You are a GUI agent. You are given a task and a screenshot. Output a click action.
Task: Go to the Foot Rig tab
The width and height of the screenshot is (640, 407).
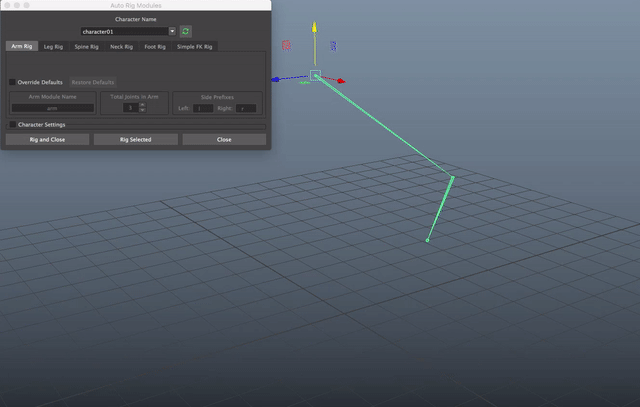click(155, 47)
